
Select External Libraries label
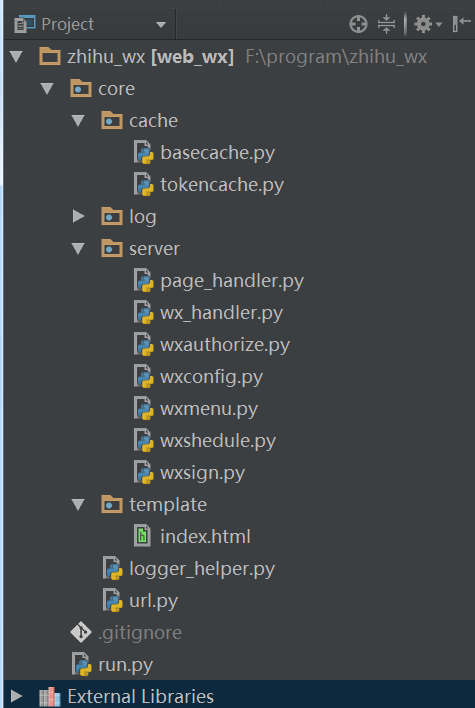[x=141, y=697]
